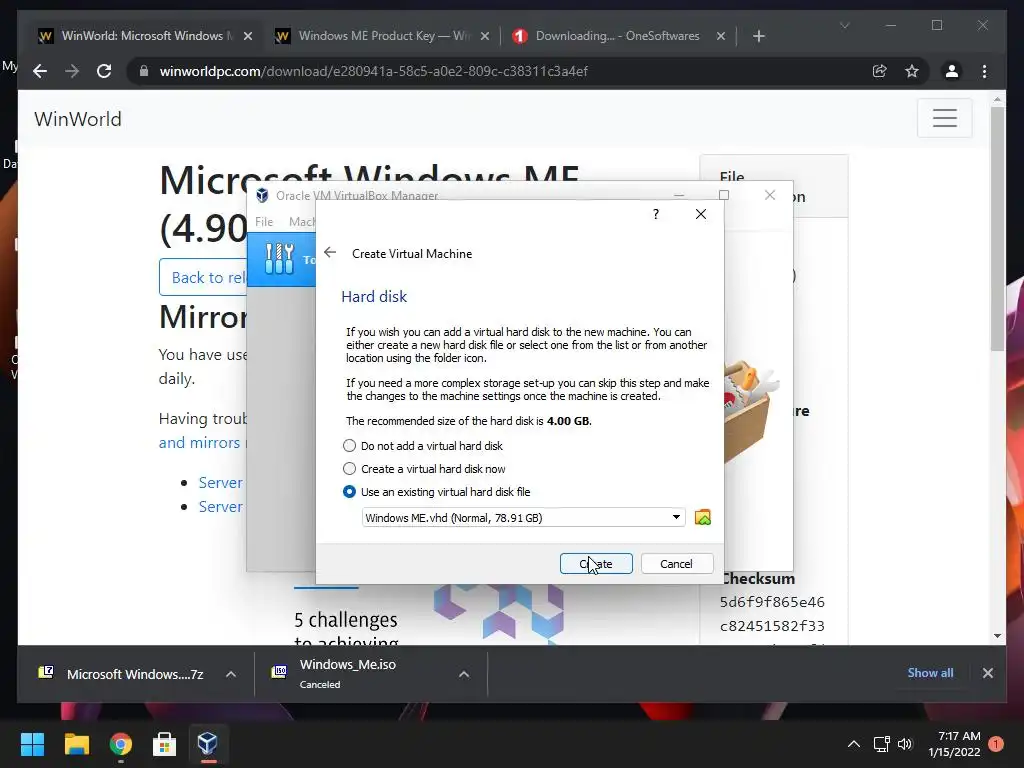1024x768 pixels.
Task: Close the Windows ME Product Key tab
Action: [485, 36]
